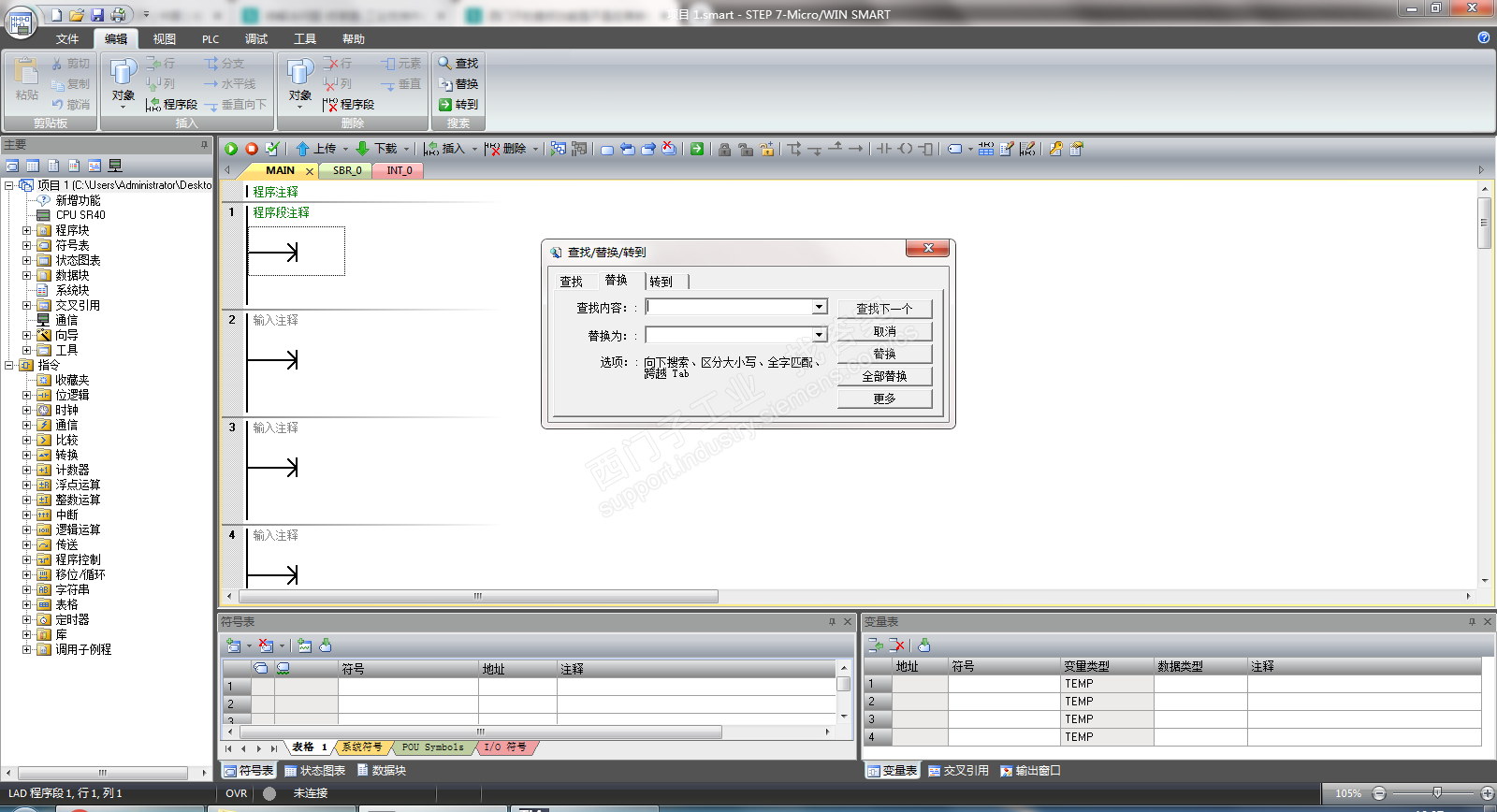This screenshot has height=812, width=1497.
Task: Click the green Go To arrow toolbar icon
Action: (697, 149)
